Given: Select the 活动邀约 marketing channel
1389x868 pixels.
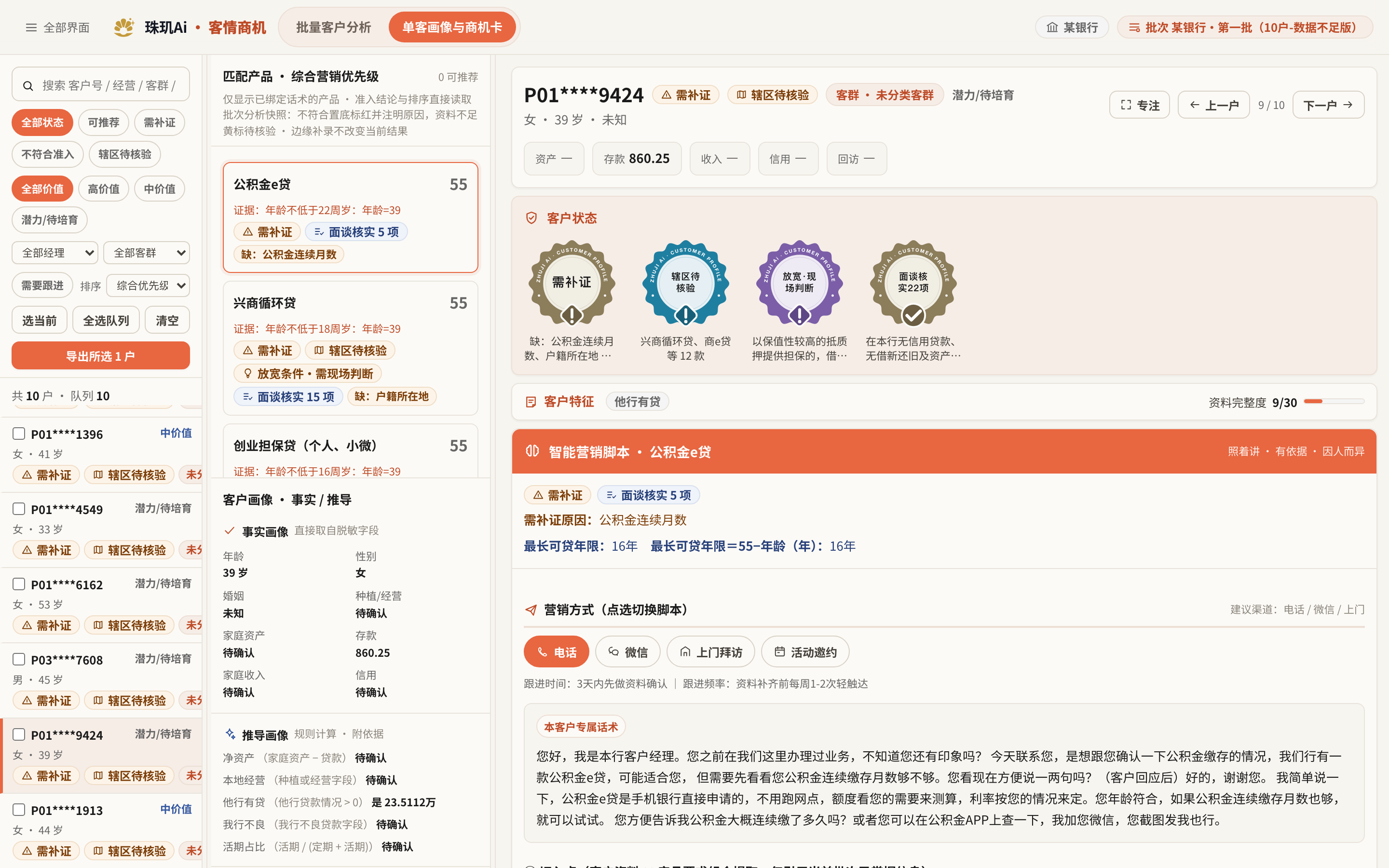Looking at the screenshot, I should (x=805, y=651).
